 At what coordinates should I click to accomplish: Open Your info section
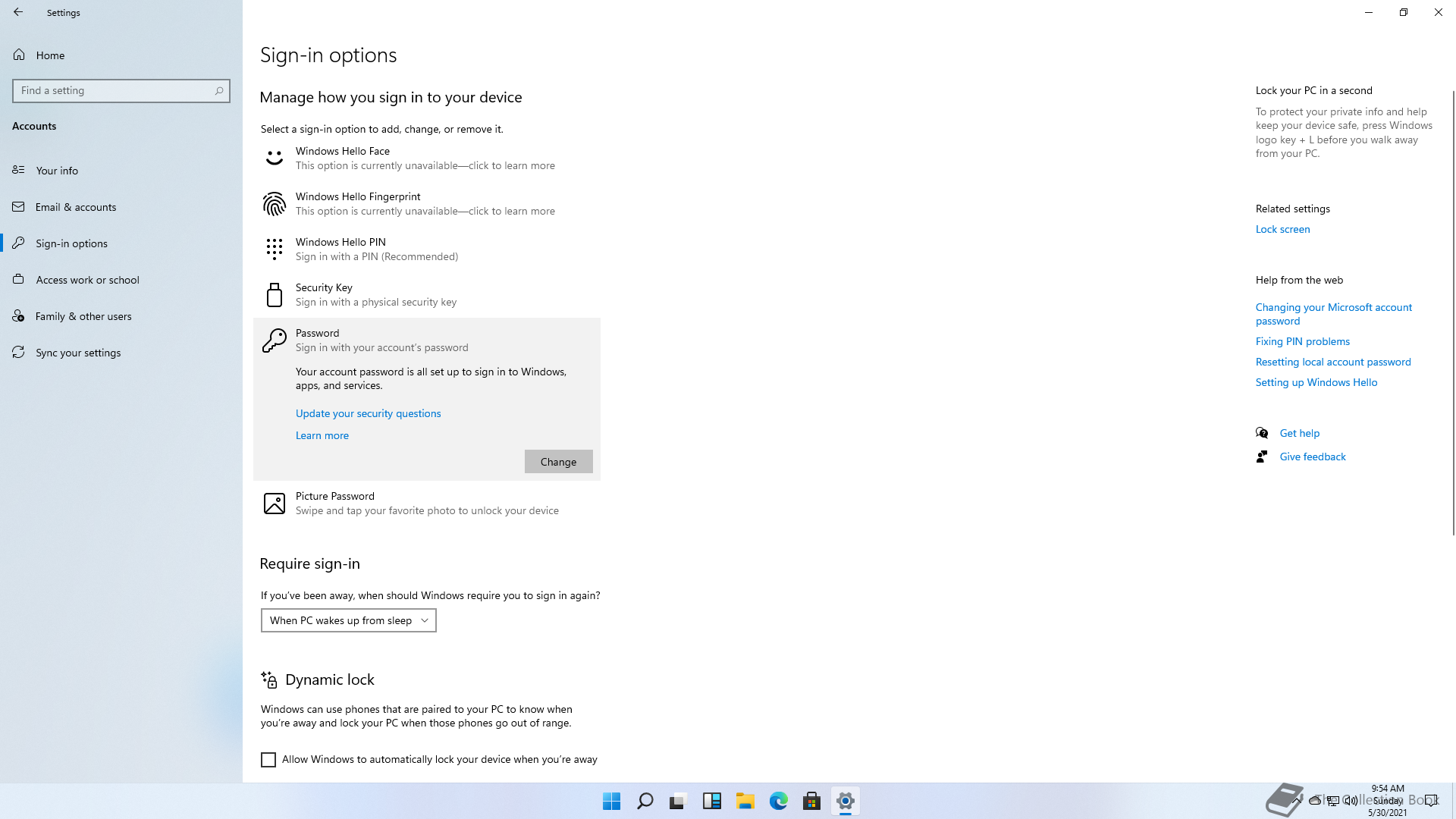(x=121, y=171)
